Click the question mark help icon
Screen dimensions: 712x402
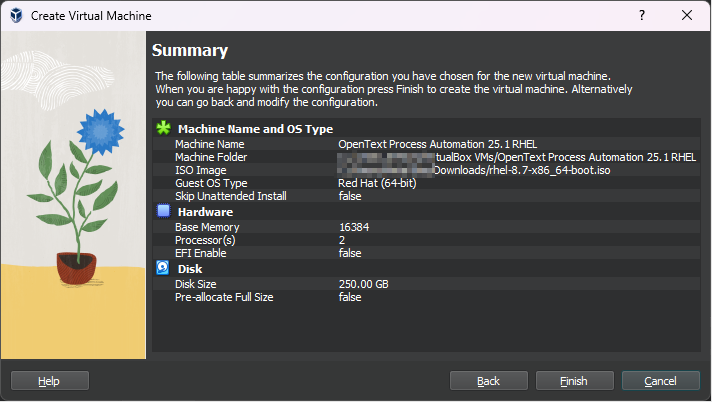pos(640,16)
